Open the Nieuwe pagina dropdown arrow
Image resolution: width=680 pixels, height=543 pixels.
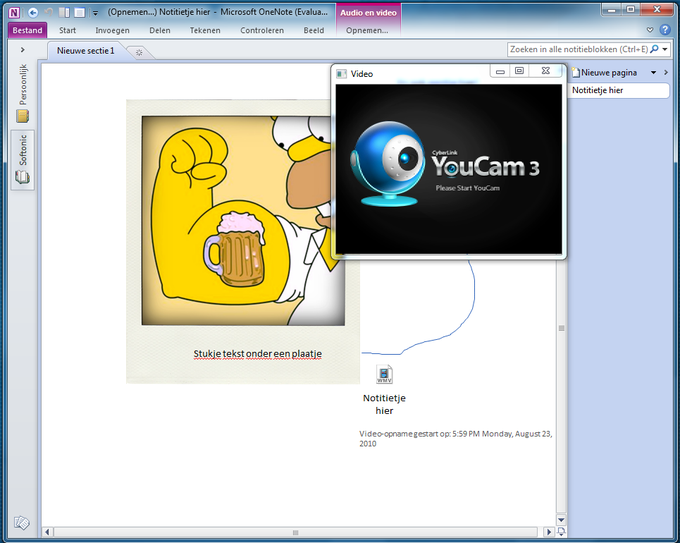(653, 73)
